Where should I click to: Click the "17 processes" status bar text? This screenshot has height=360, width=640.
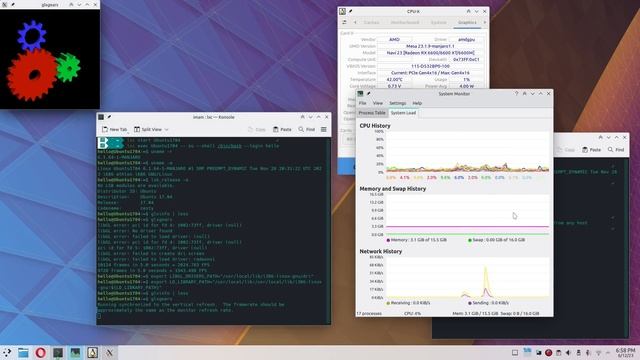pos(369,313)
